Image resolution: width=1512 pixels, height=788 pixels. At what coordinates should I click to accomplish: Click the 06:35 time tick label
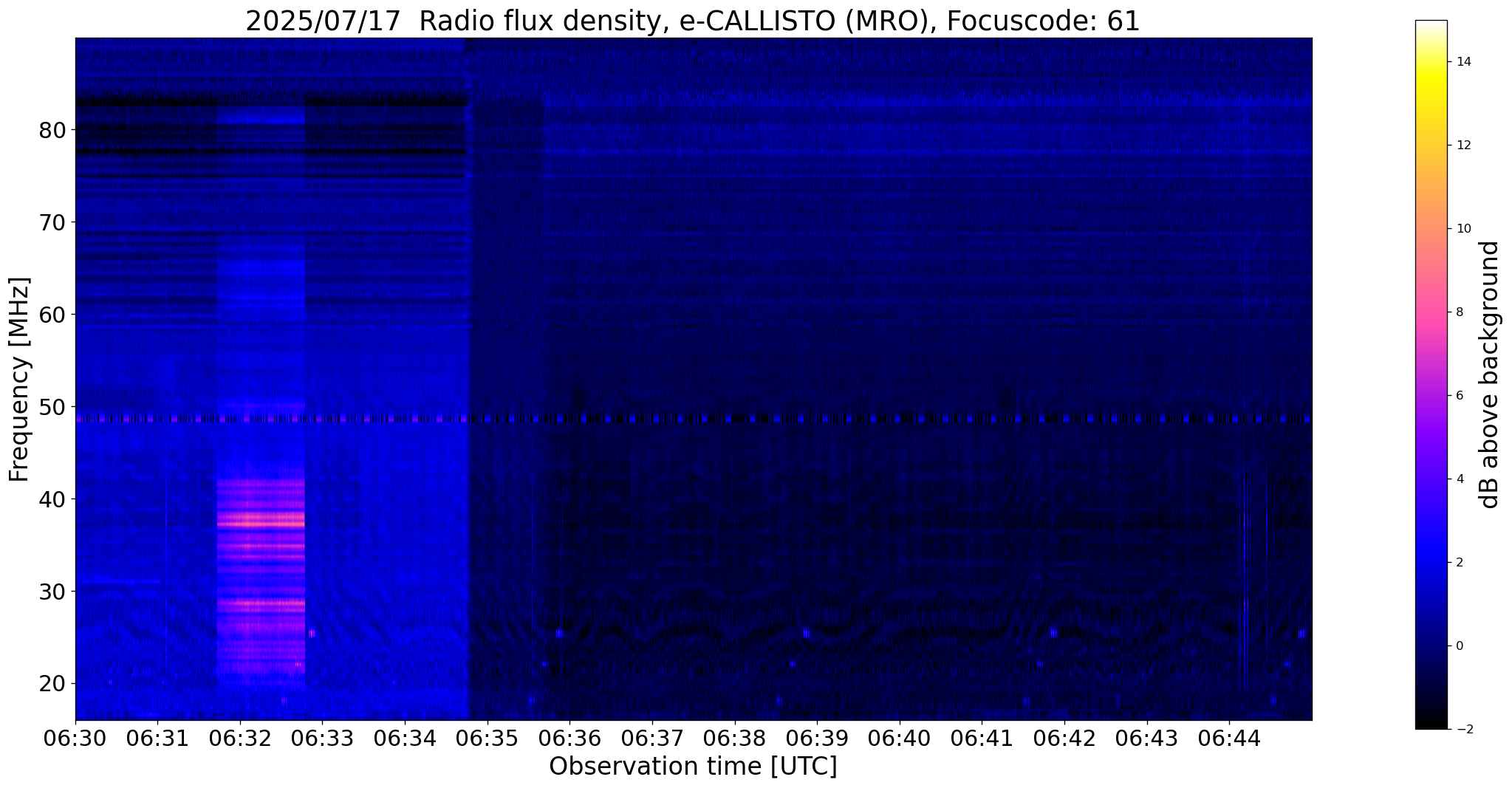(488, 737)
